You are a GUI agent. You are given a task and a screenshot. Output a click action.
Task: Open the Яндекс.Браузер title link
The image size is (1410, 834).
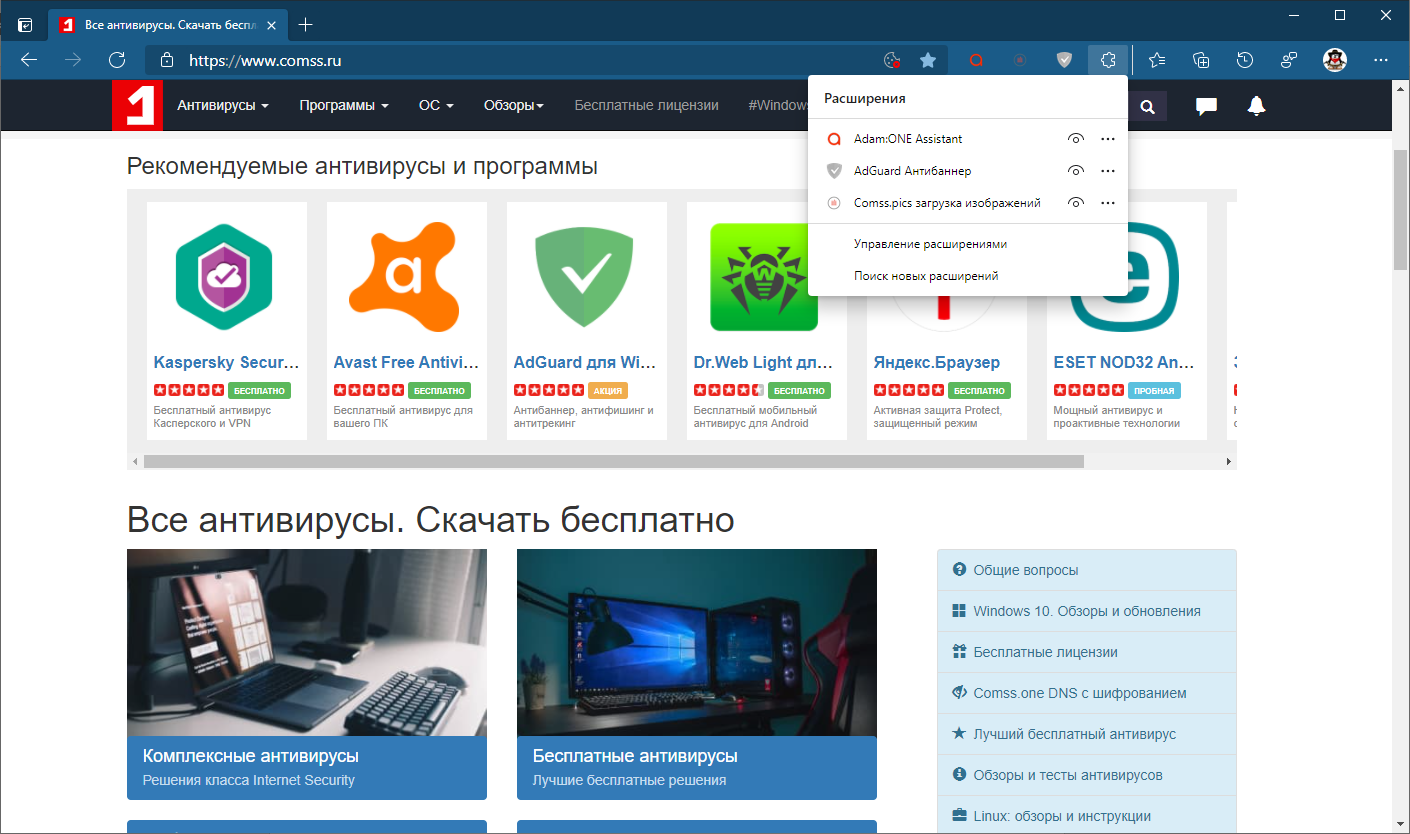tap(937, 362)
